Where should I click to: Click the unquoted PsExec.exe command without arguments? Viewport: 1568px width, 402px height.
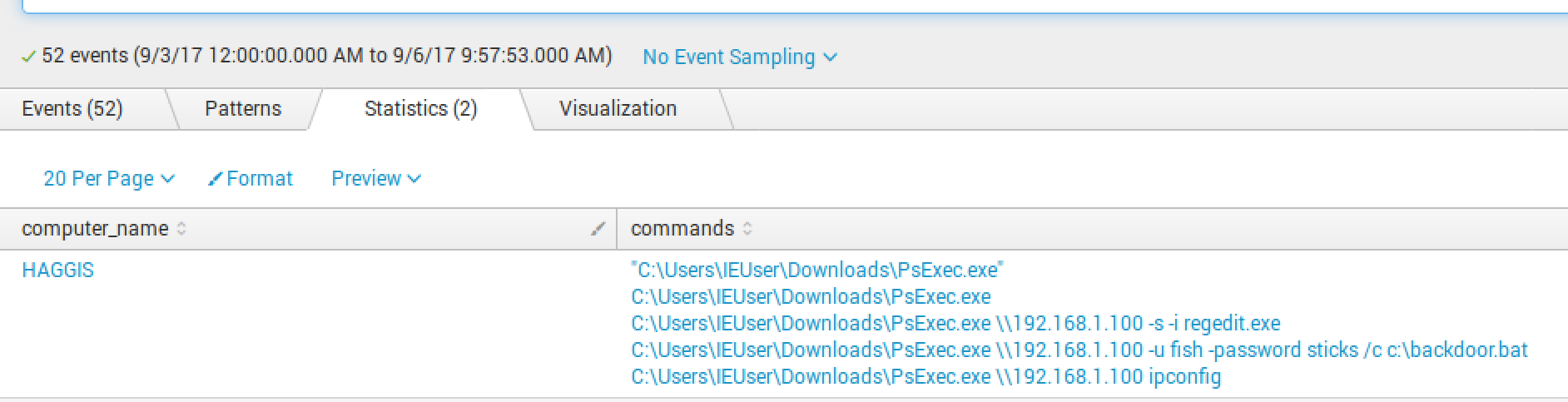click(x=811, y=297)
